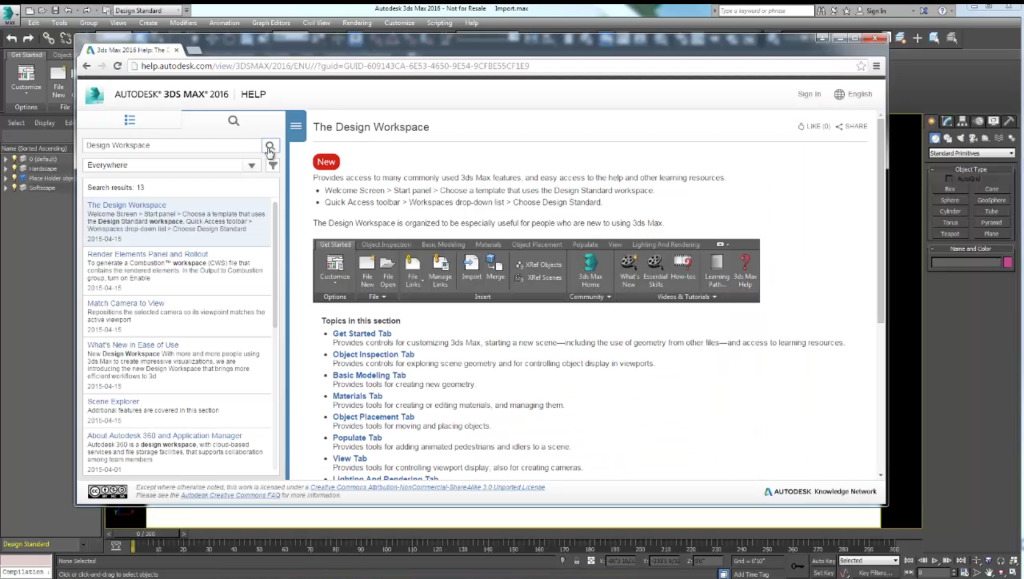Click the Undo arrow in 3ds Max toolbar
This screenshot has width=1024, height=579.
click(x=12, y=39)
